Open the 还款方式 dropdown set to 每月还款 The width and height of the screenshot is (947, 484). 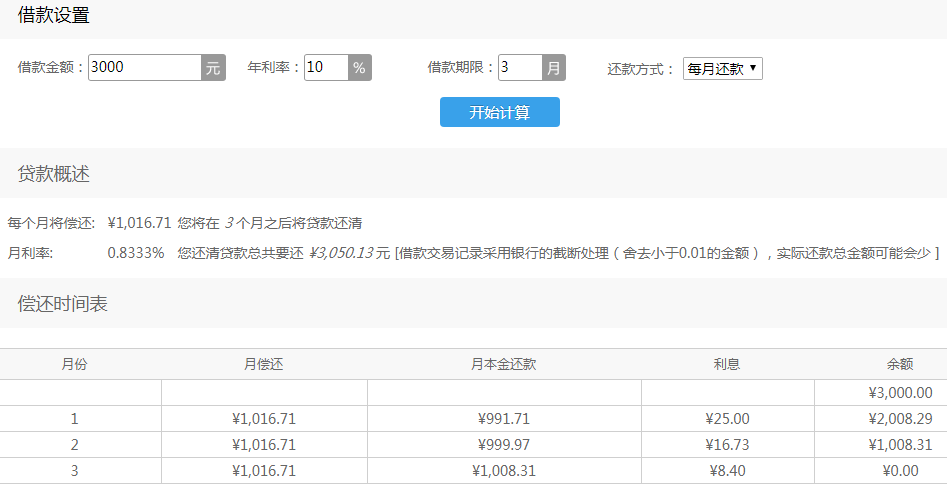722,68
